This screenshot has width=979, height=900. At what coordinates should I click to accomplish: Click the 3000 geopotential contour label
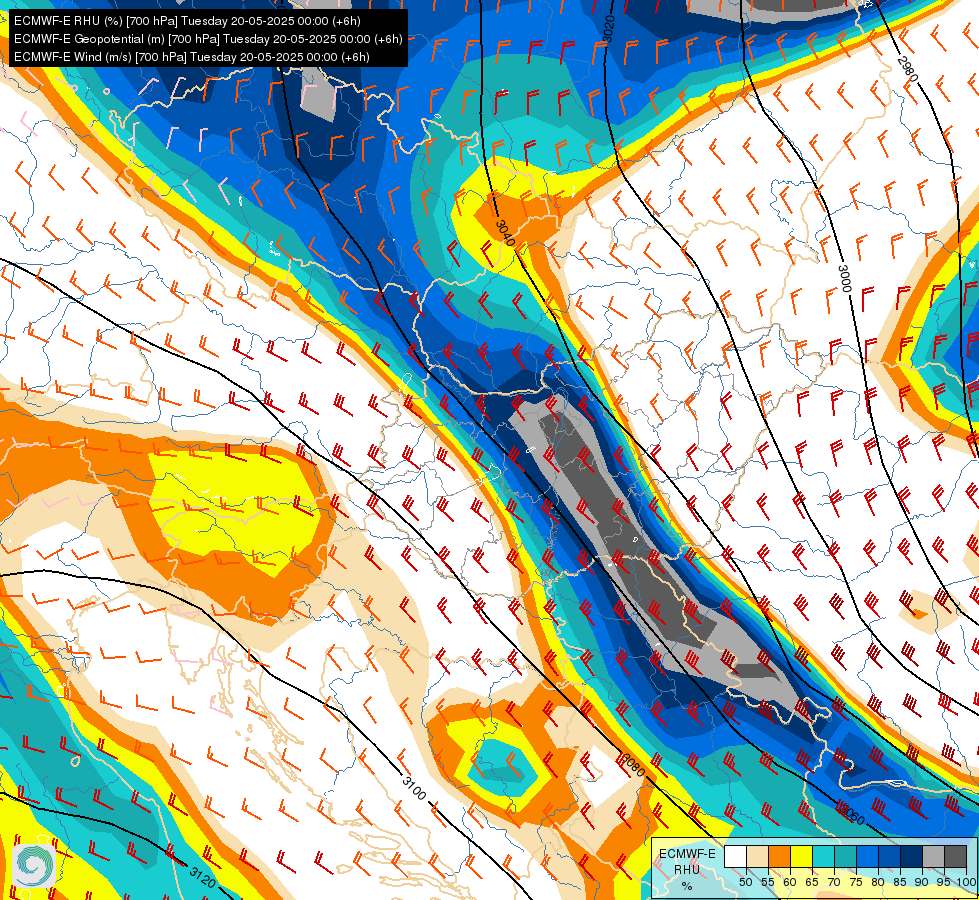coord(844,279)
